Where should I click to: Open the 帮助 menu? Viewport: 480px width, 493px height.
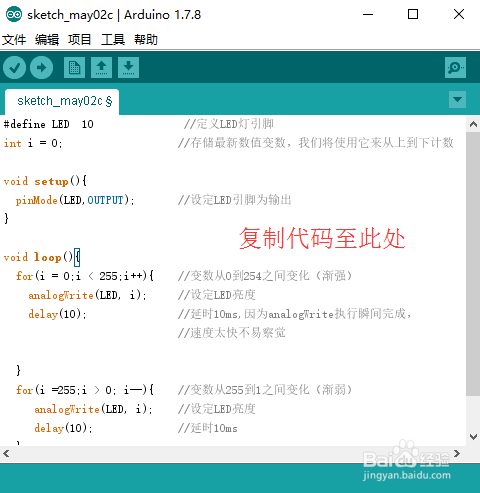coord(146,40)
